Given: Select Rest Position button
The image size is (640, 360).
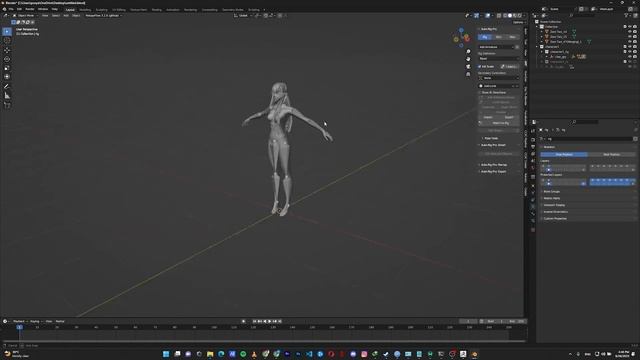Looking at the screenshot, I should pos(611,154).
